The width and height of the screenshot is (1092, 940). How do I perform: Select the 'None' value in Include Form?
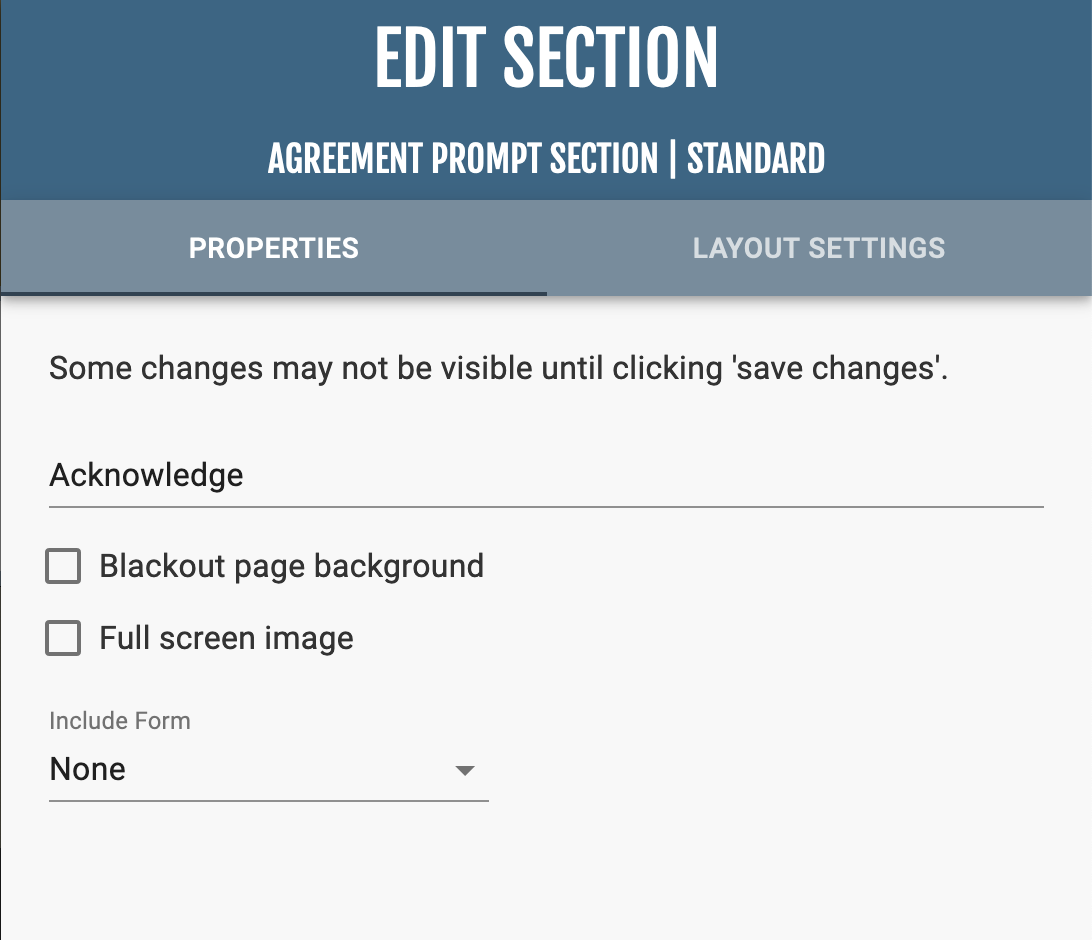point(88,770)
